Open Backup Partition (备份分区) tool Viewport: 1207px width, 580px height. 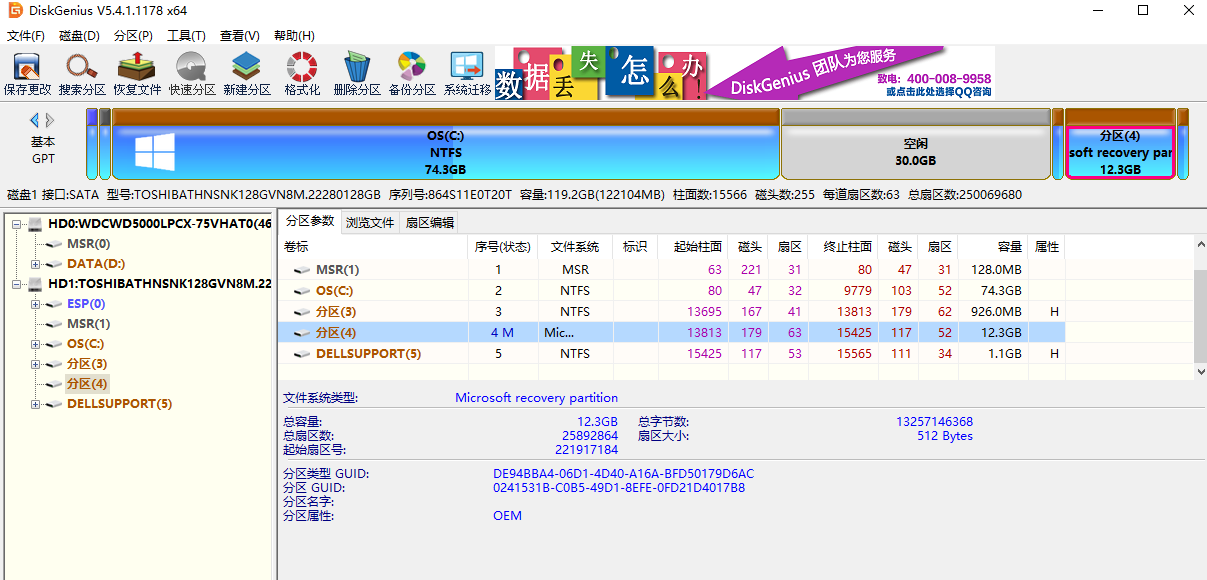click(x=412, y=74)
